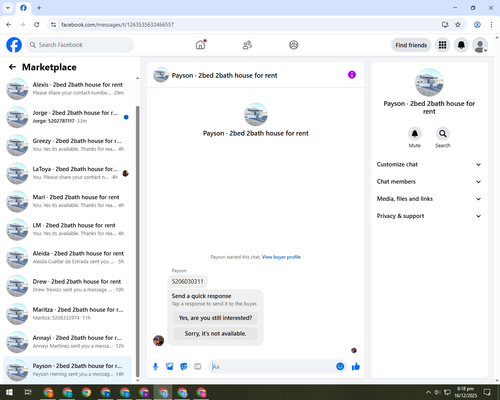The image size is (500, 400).
Task: Open the profile circle icon in top navigation
Action: (x=294, y=45)
